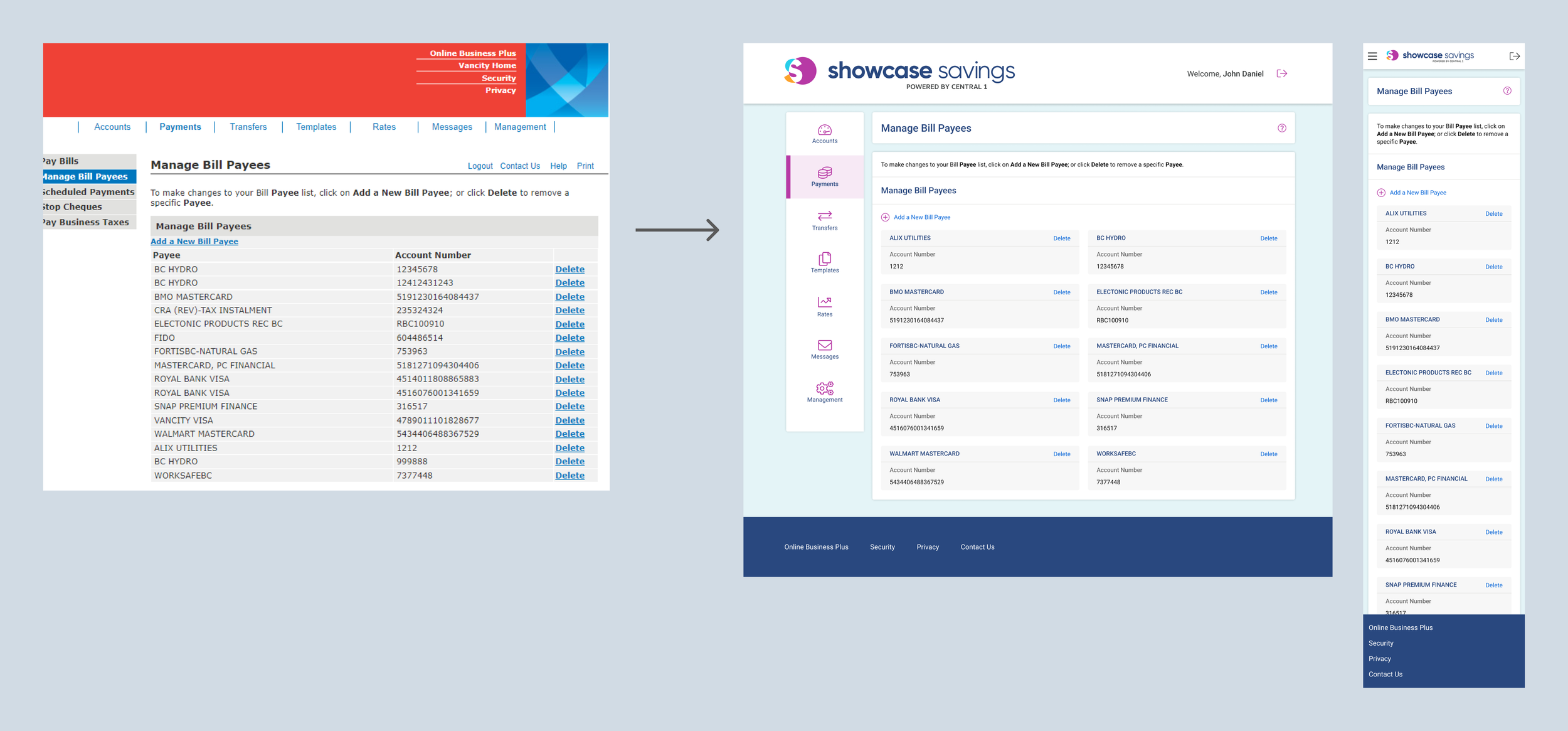Delete BMO MASTERCARD card in desktop redesign
The image size is (1568, 731).
(1062, 292)
